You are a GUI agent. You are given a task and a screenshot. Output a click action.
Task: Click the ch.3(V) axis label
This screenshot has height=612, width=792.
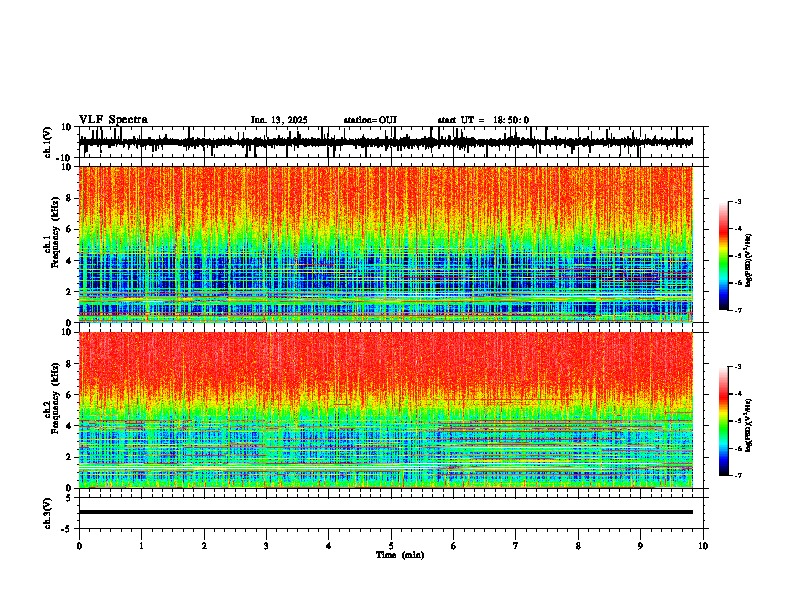(47, 513)
